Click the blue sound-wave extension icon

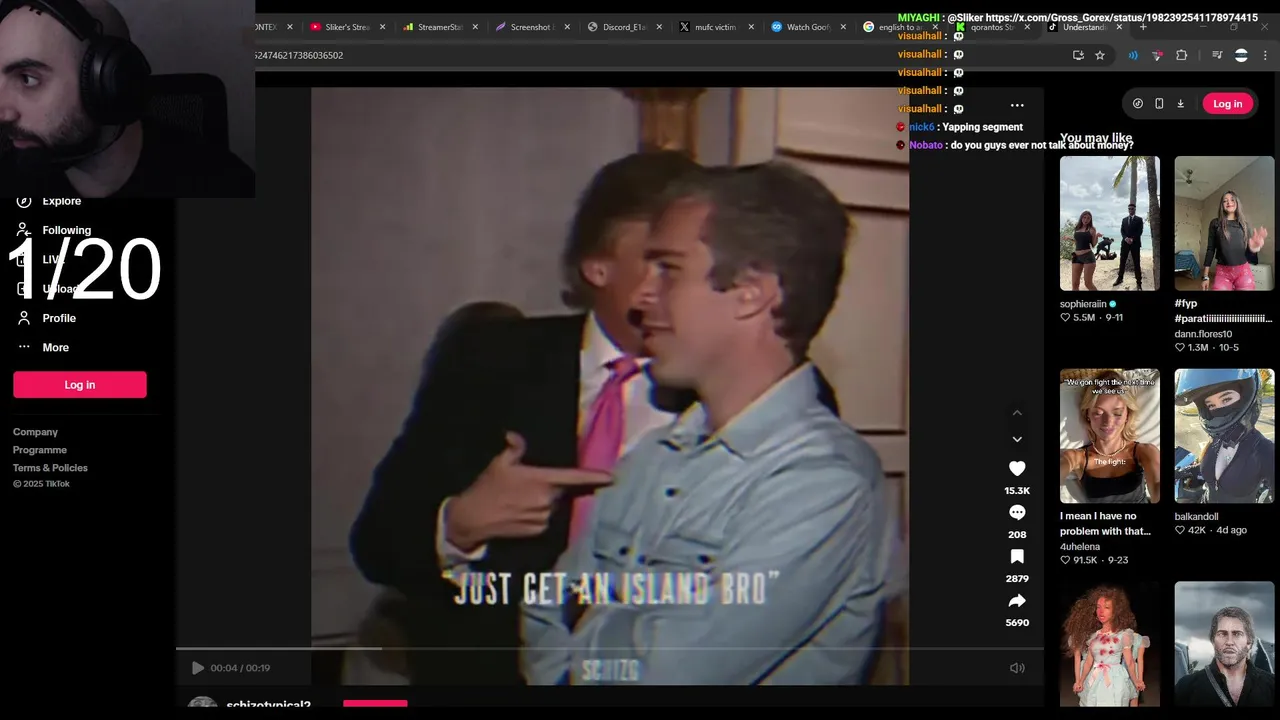[1133, 55]
